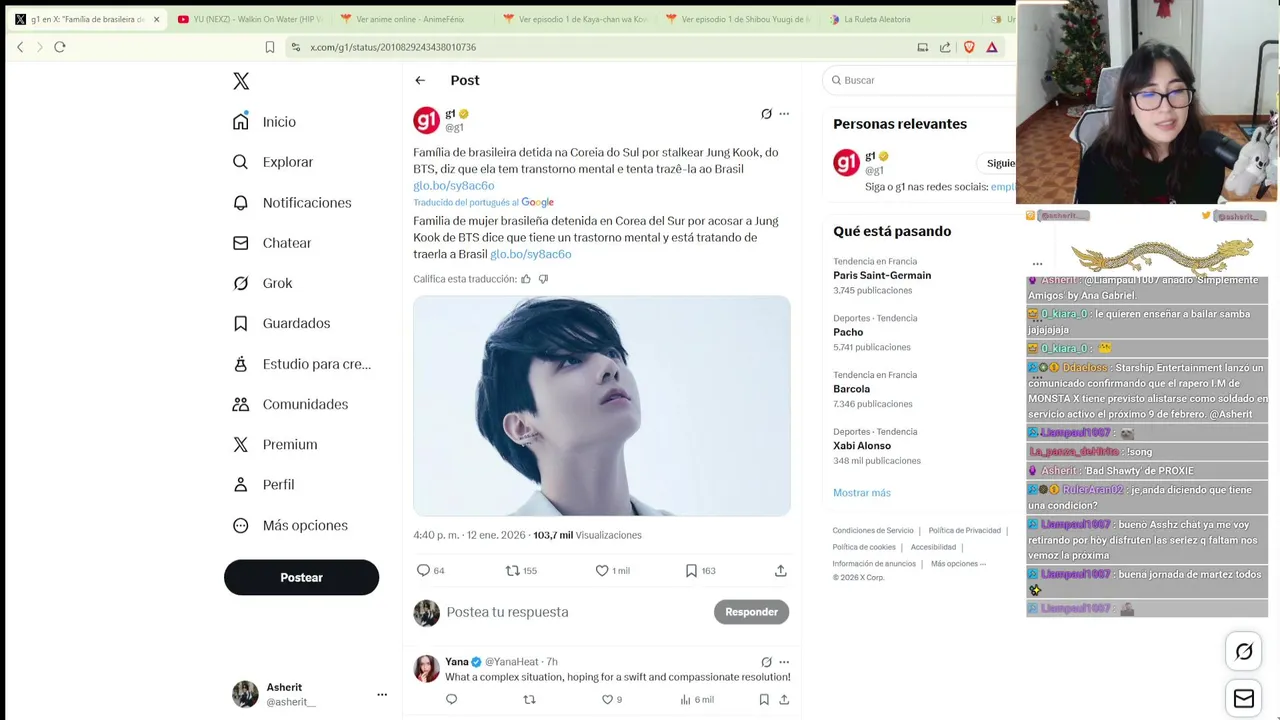
Task: Open Asherit account menu dots
Action: pyautogui.click(x=381, y=694)
